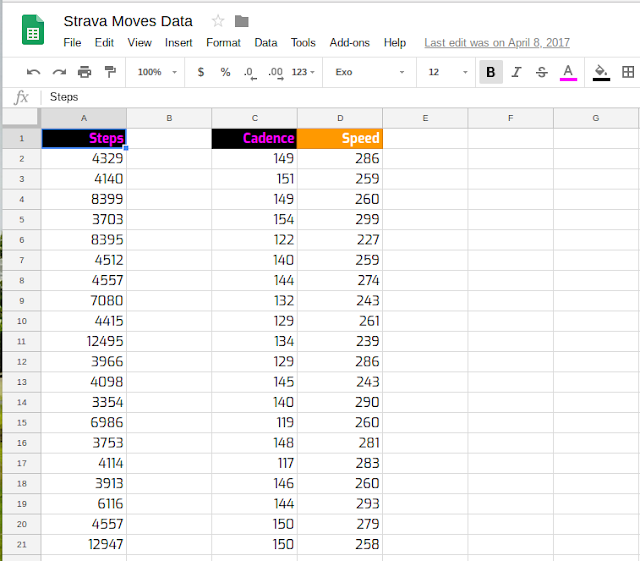This screenshot has height=561, width=640.
Task: Open the text color picker
Action: [x=568, y=73]
